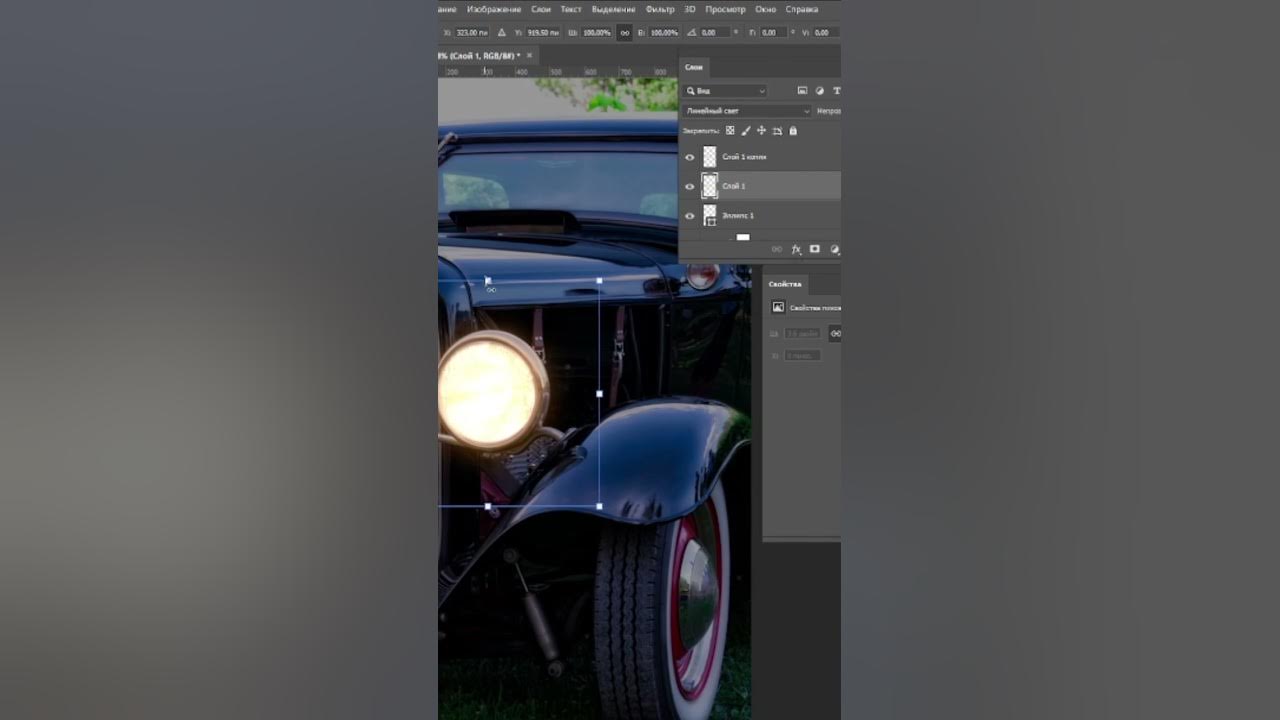Open the Просмотр menu
Image resolution: width=1280 pixels, height=720 pixels.
coord(725,9)
